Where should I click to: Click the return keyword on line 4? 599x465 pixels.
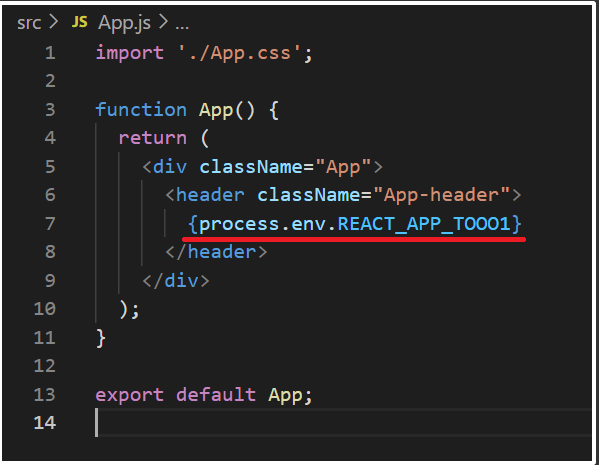tap(152, 138)
